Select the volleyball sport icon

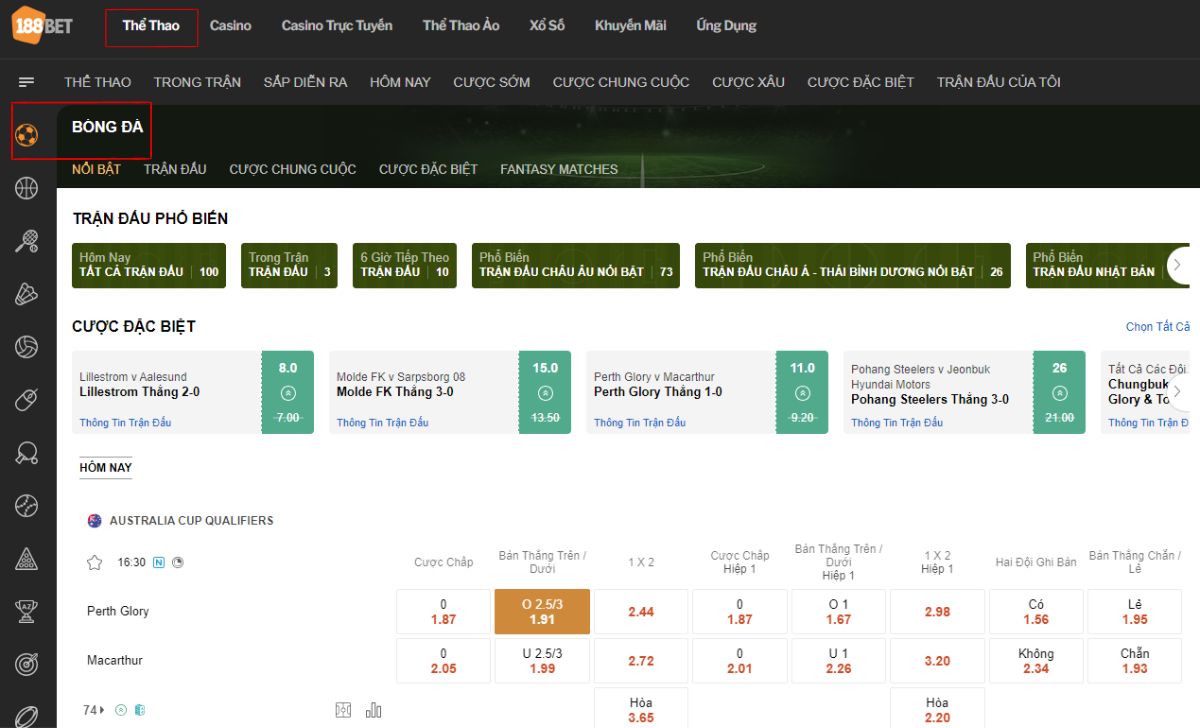25,347
